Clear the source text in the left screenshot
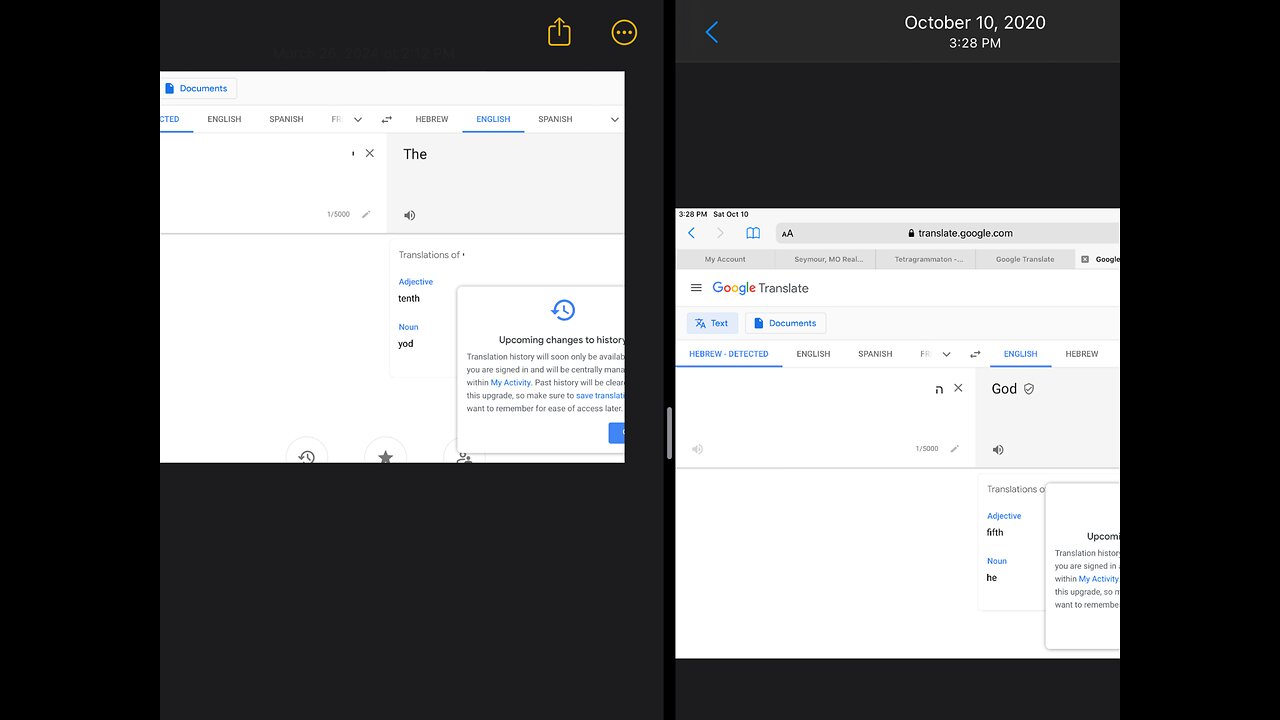The height and width of the screenshot is (720, 1280). tap(370, 153)
